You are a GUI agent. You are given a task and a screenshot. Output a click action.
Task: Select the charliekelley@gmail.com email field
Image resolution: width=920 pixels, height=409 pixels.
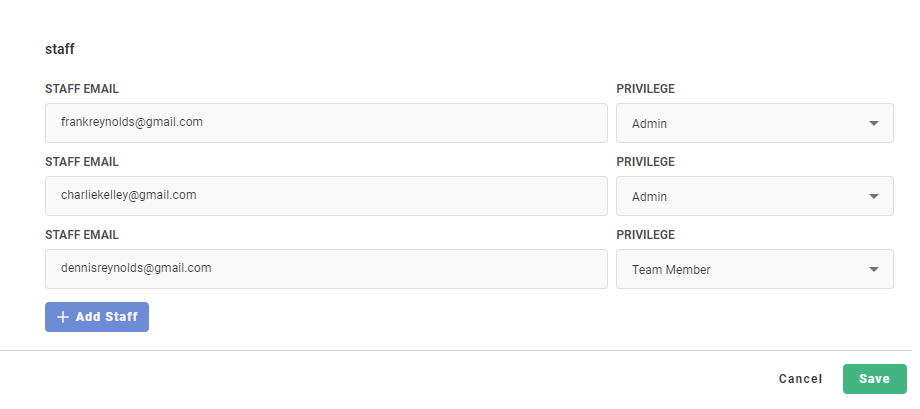(x=326, y=196)
